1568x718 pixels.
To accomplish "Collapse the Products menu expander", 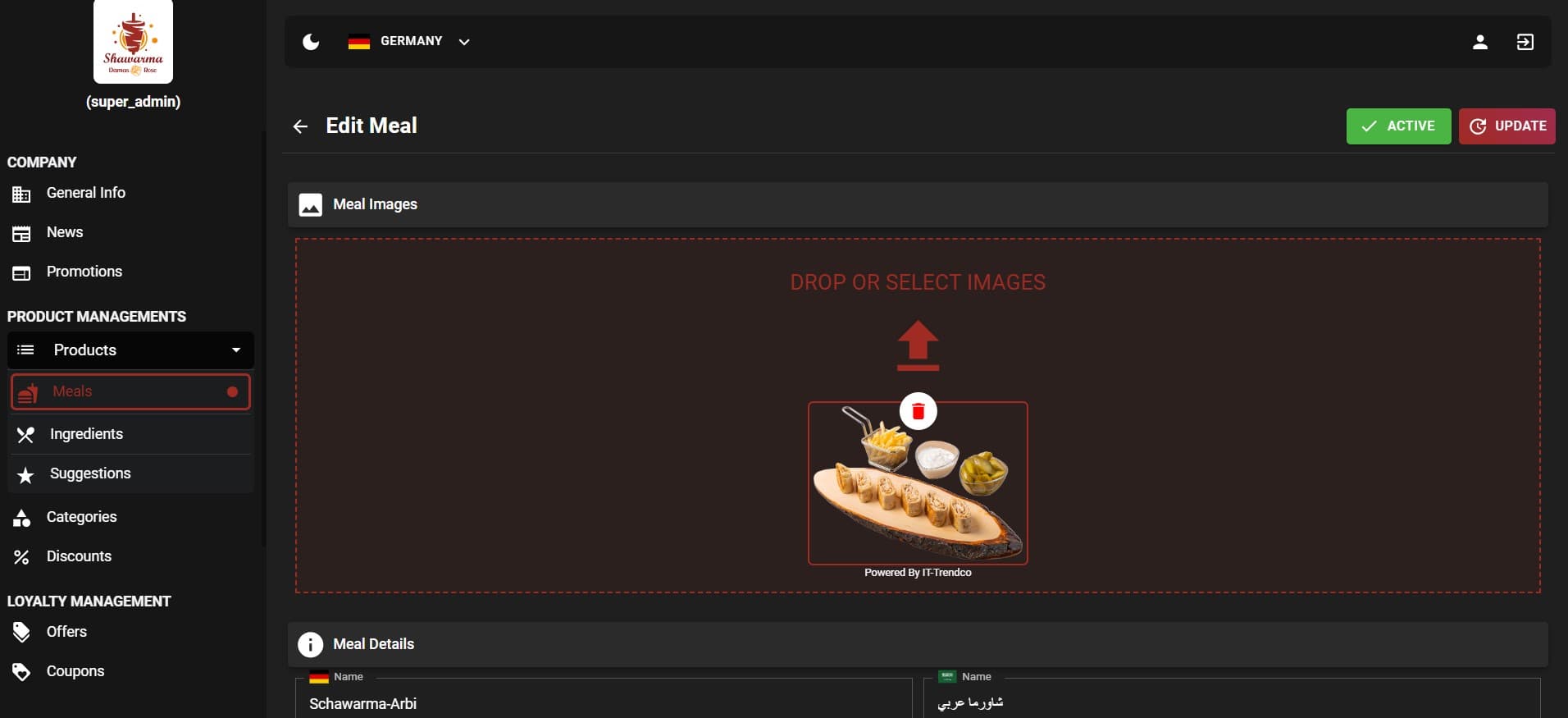I will (236, 350).
